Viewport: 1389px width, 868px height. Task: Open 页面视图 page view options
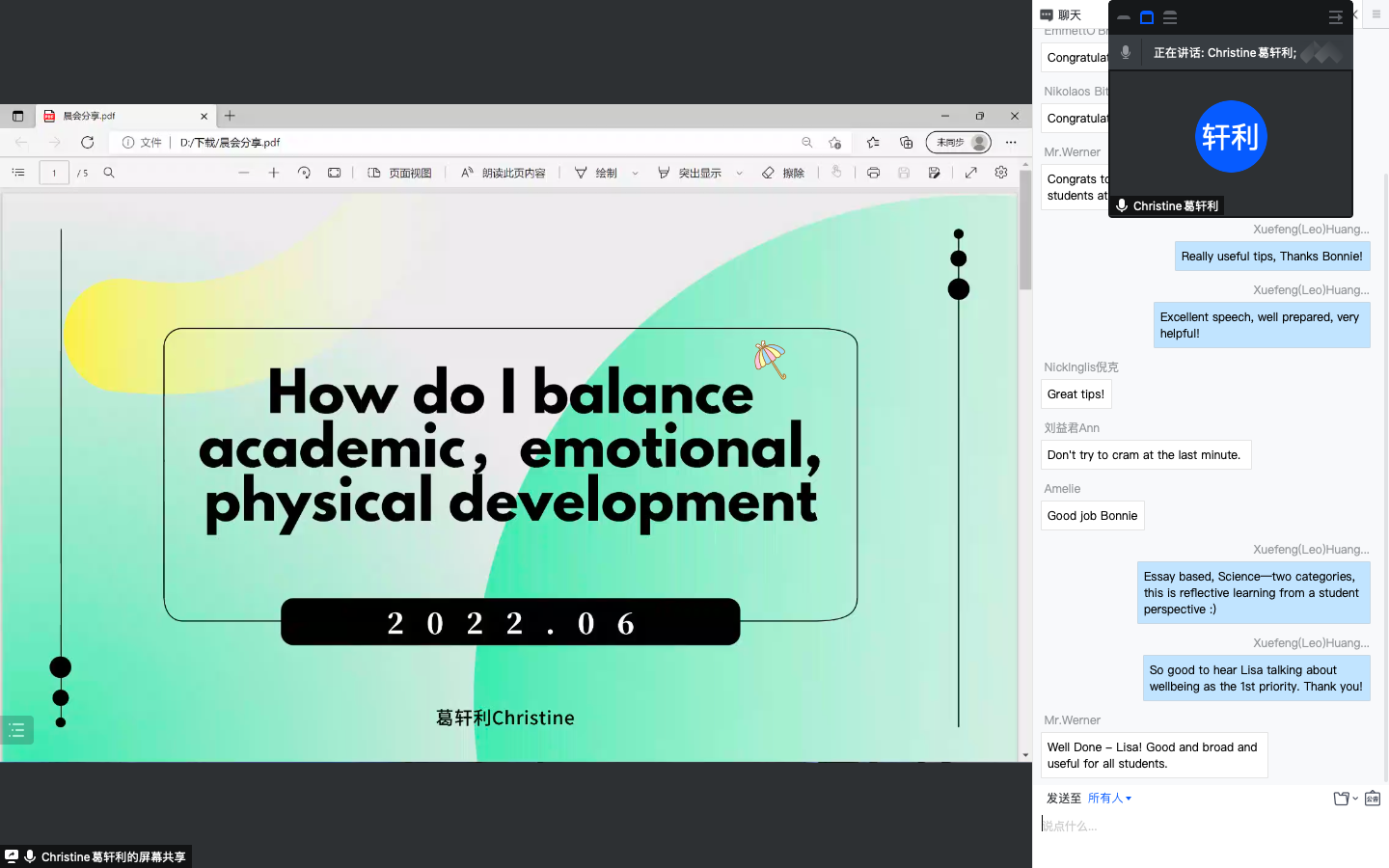coord(400,173)
